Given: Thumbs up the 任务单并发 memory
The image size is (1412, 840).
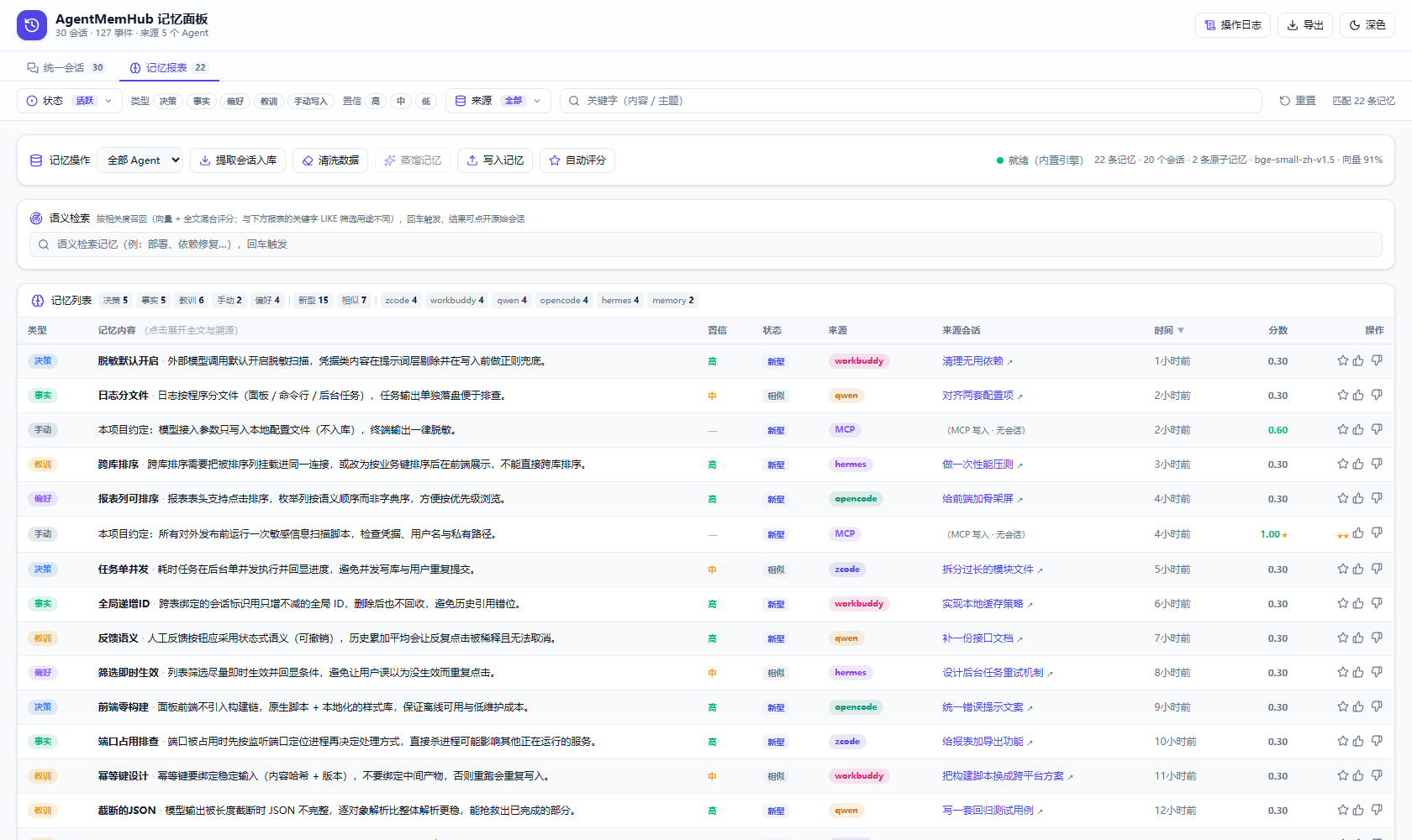Looking at the screenshot, I should [x=1358, y=569].
